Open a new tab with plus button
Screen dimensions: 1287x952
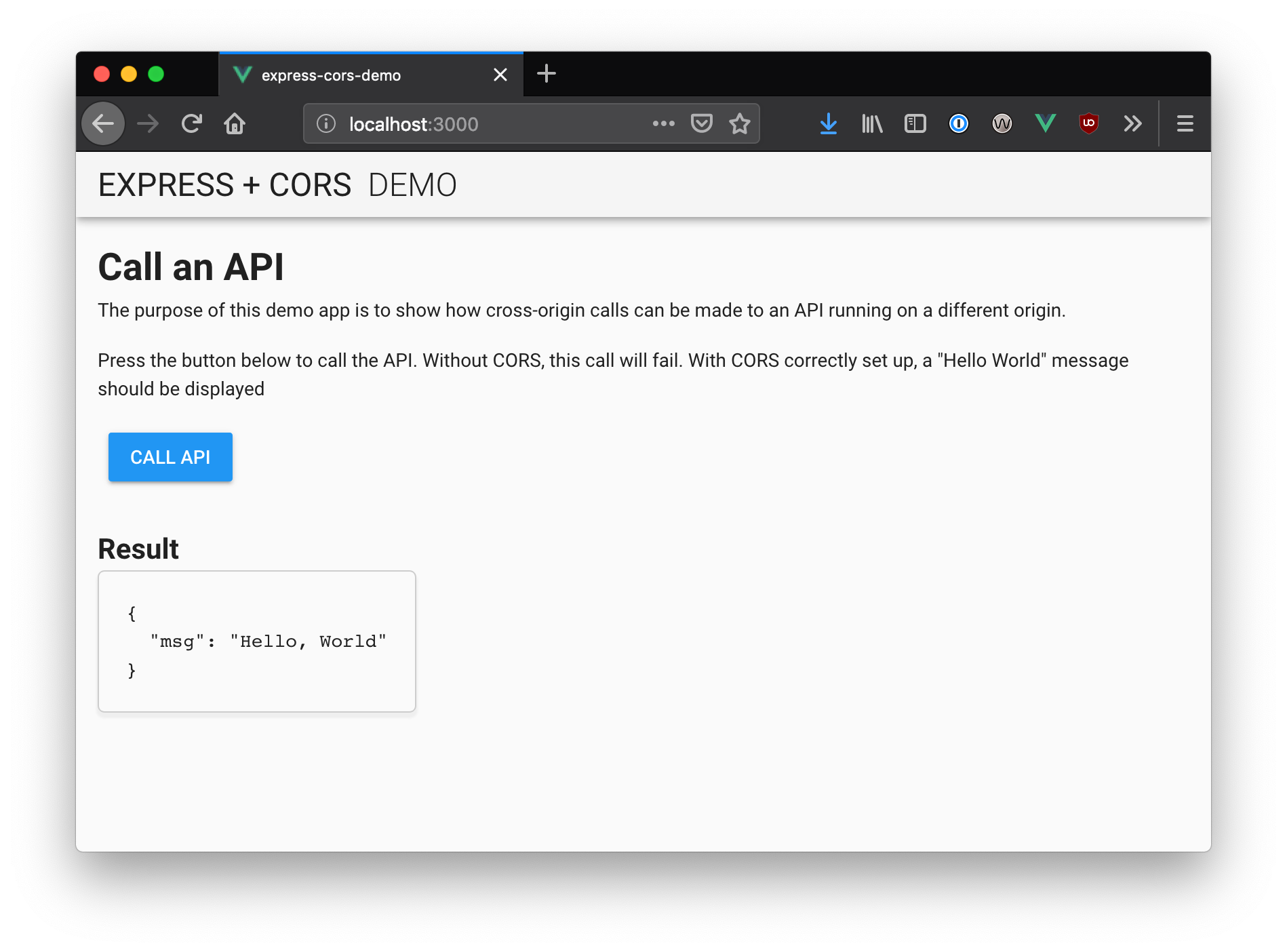click(547, 74)
